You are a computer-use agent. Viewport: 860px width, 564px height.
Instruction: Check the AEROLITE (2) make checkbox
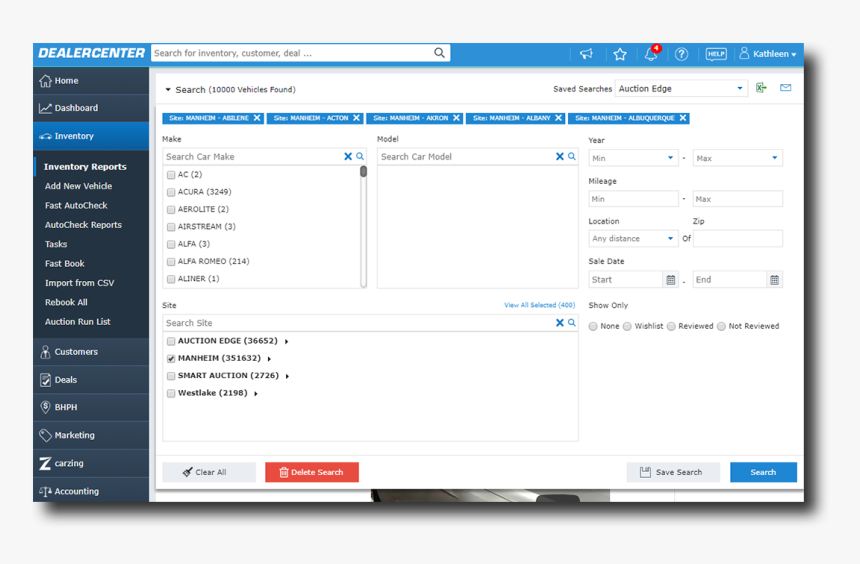pos(171,210)
